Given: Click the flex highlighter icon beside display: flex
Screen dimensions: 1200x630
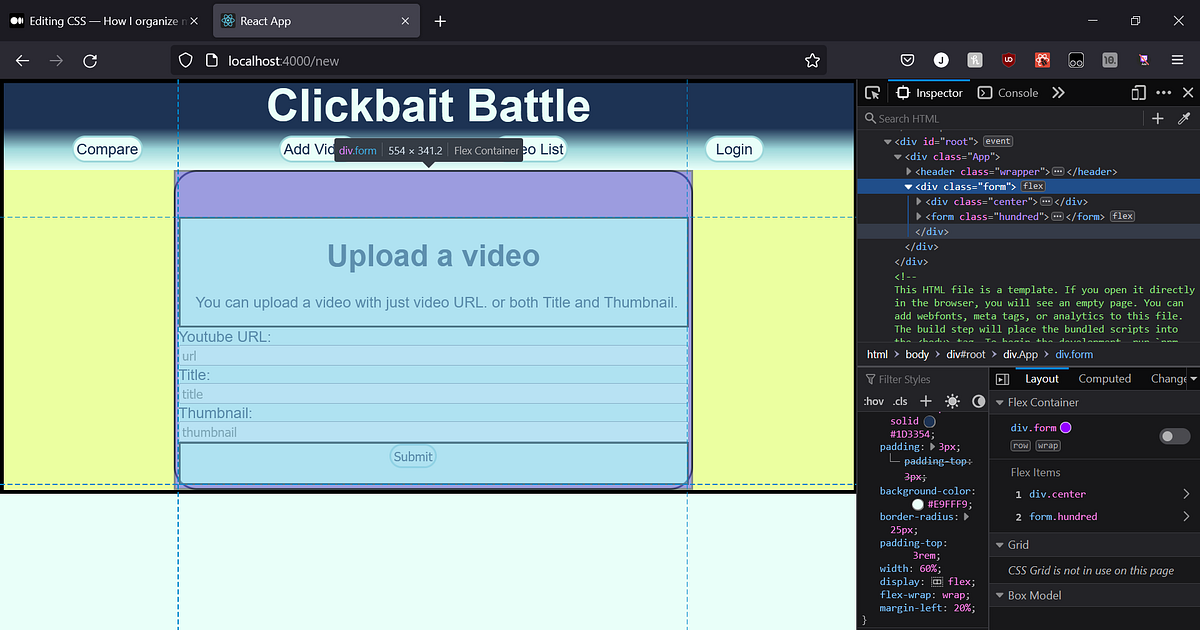Looking at the screenshot, I should 937,581.
